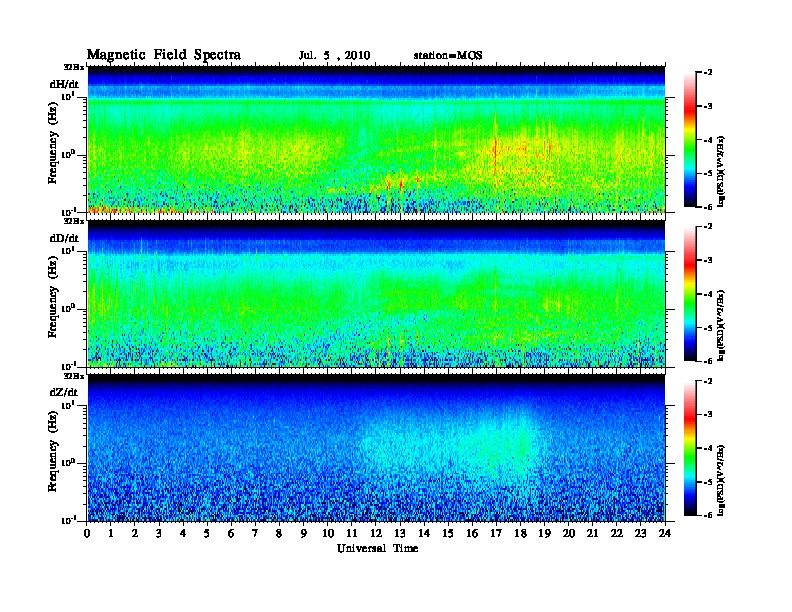Viewport: 792px width, 612px height.
Task: Click the 10^-1 frequency tick of the bottom panel
Action: coord(68,520)
